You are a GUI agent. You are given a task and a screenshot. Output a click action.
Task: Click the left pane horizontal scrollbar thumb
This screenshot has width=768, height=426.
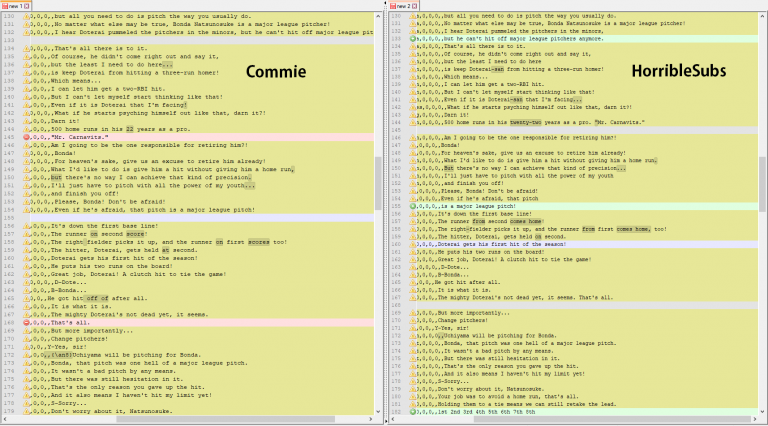click(x=225, y=419)
